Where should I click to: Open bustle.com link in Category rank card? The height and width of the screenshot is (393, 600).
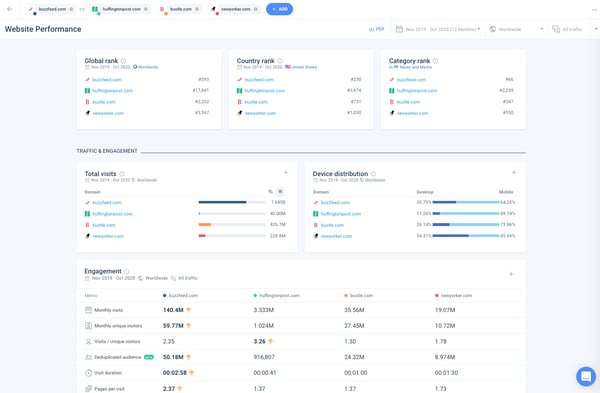408,102
